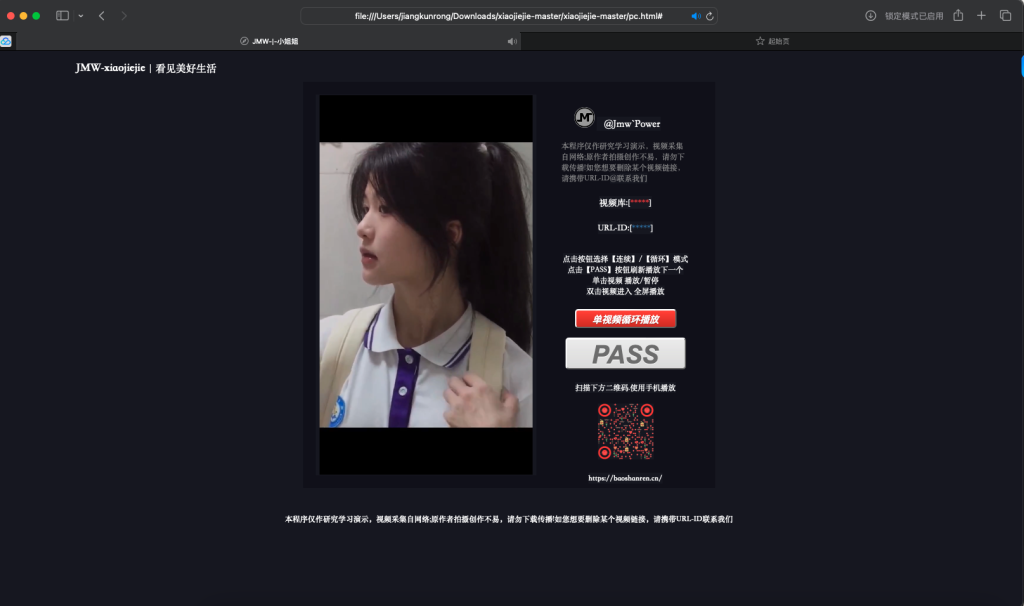Open the downloads icon in toolbar
Image resolution: width=1024 pixels, height=606 pixels.
pos(871,16)
